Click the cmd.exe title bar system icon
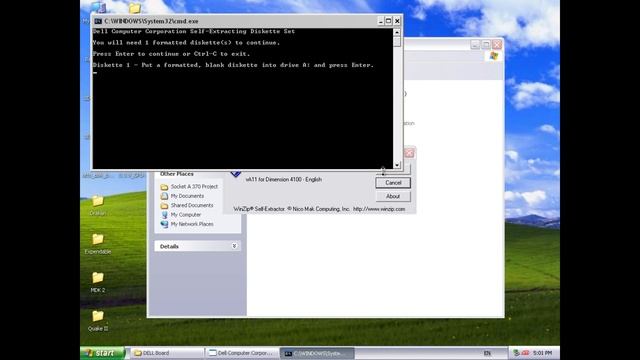The height and width of the screenshot is (360, 640). [x=98, y=21]
